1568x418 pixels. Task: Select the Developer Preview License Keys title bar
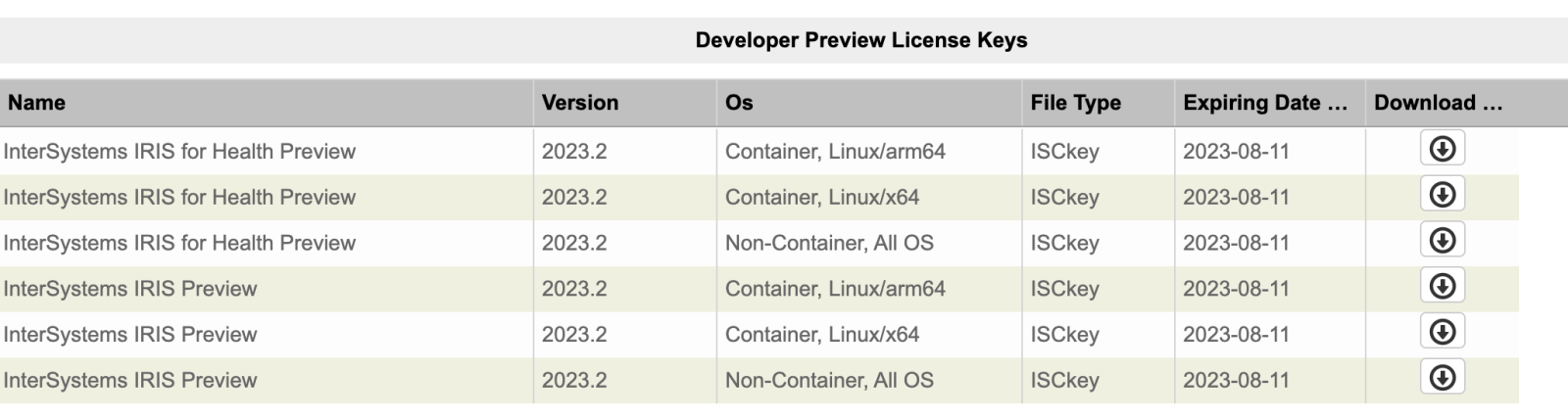point(784,40)
